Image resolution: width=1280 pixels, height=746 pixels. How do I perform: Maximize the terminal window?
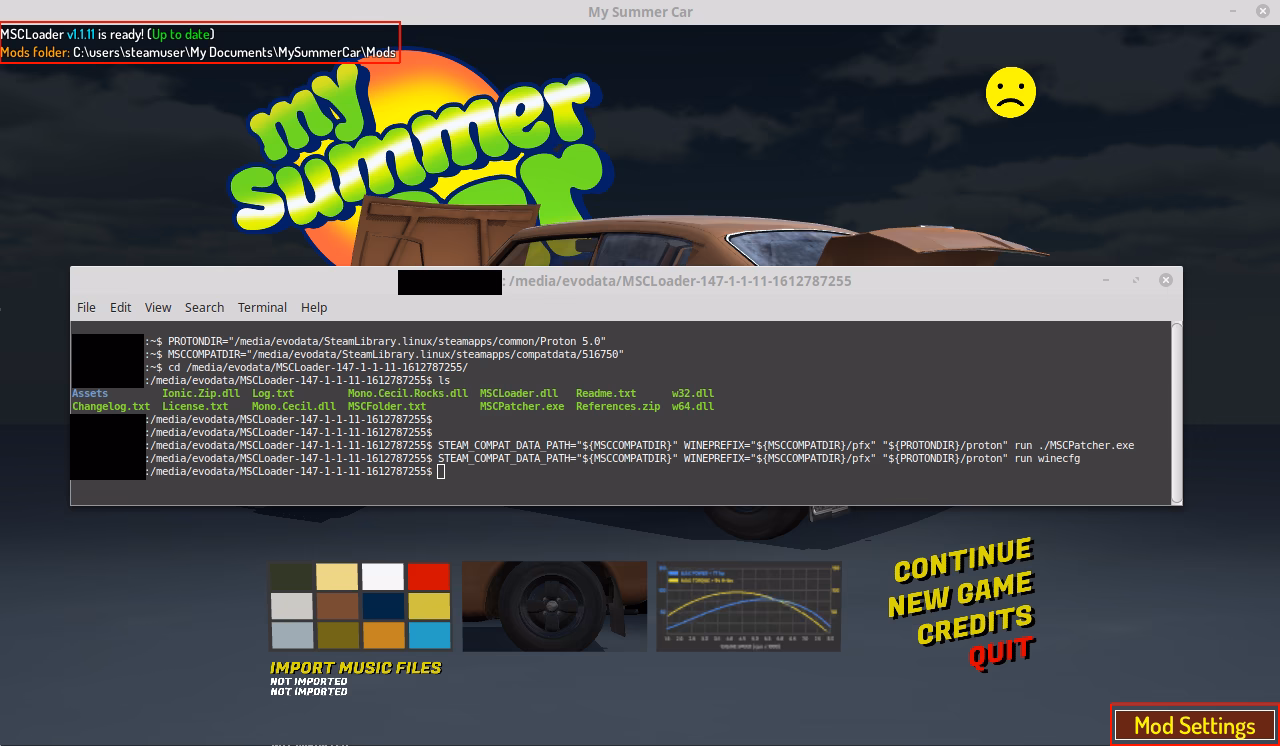pyautogui.click(x=1136, y=281)
